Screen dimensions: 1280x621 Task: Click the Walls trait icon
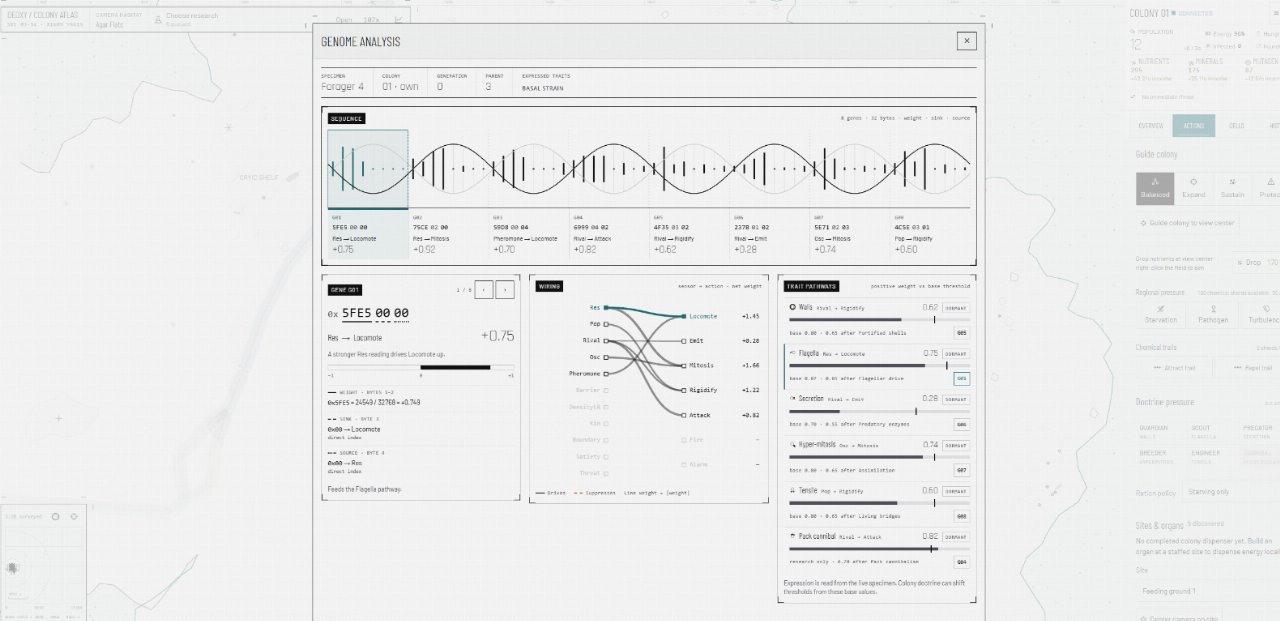pos(793,307)
